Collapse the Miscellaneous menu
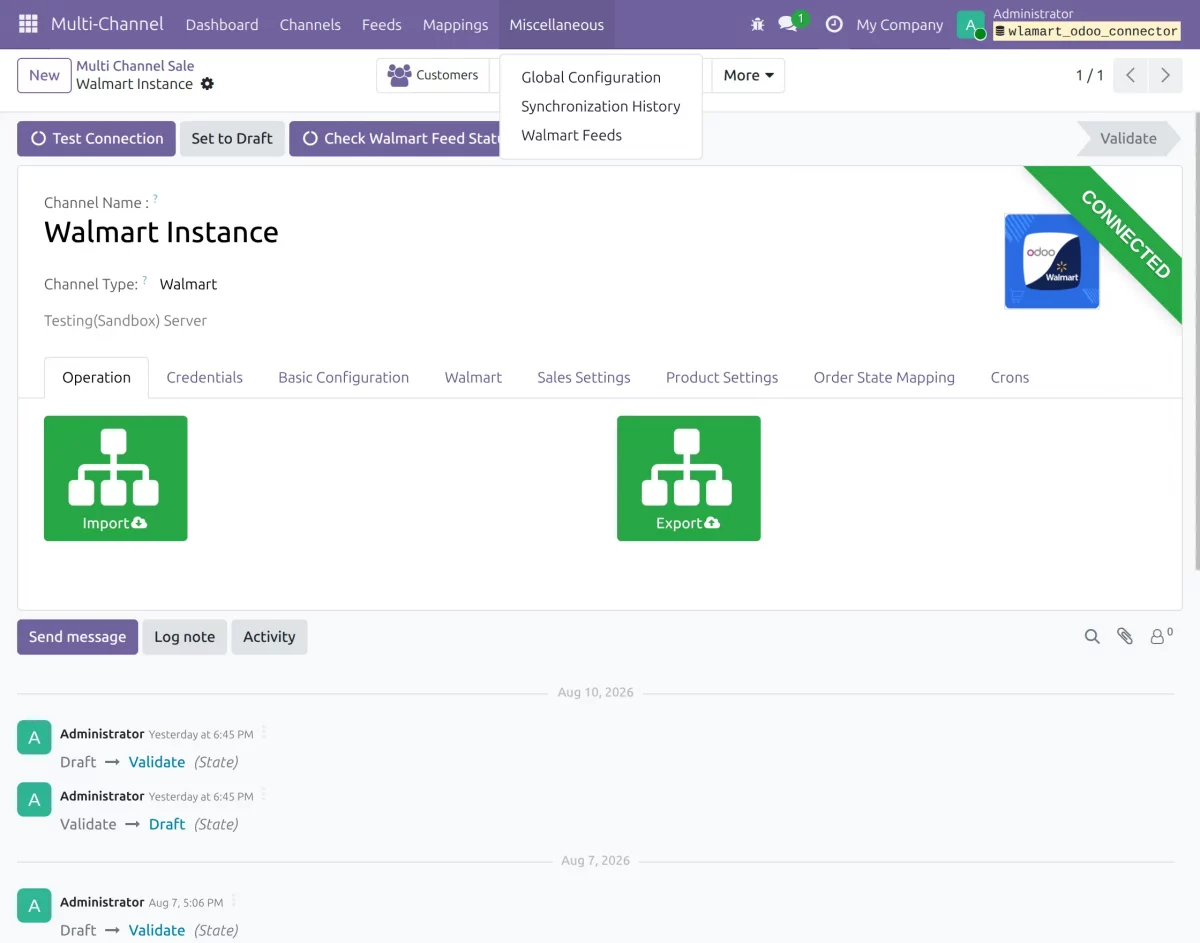Viewport: 1200px width, 943px height. click(557, 24)
